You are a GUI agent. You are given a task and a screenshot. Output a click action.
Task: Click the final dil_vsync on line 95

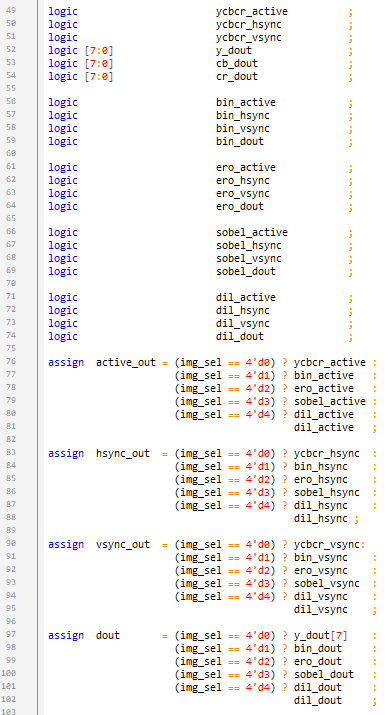pyautogui.click(x=321, y=609)
